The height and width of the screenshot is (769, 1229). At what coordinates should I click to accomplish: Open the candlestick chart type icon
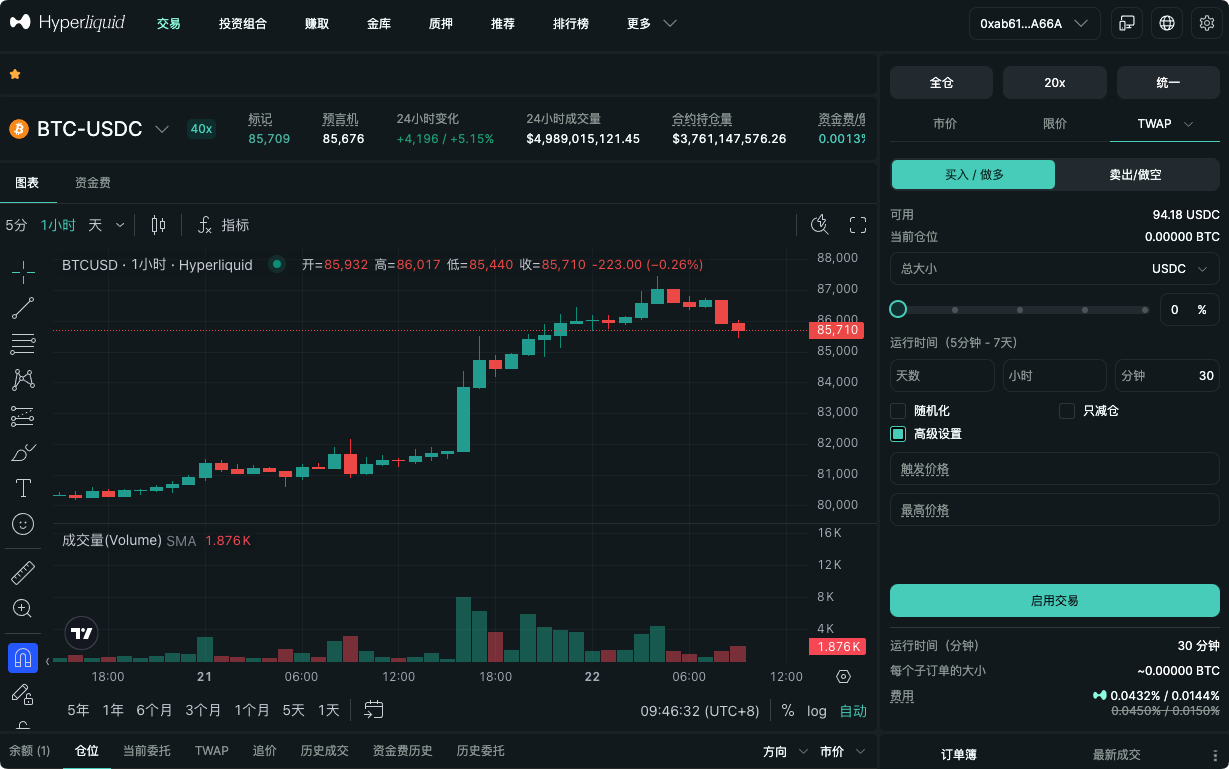tap(158, 225)
